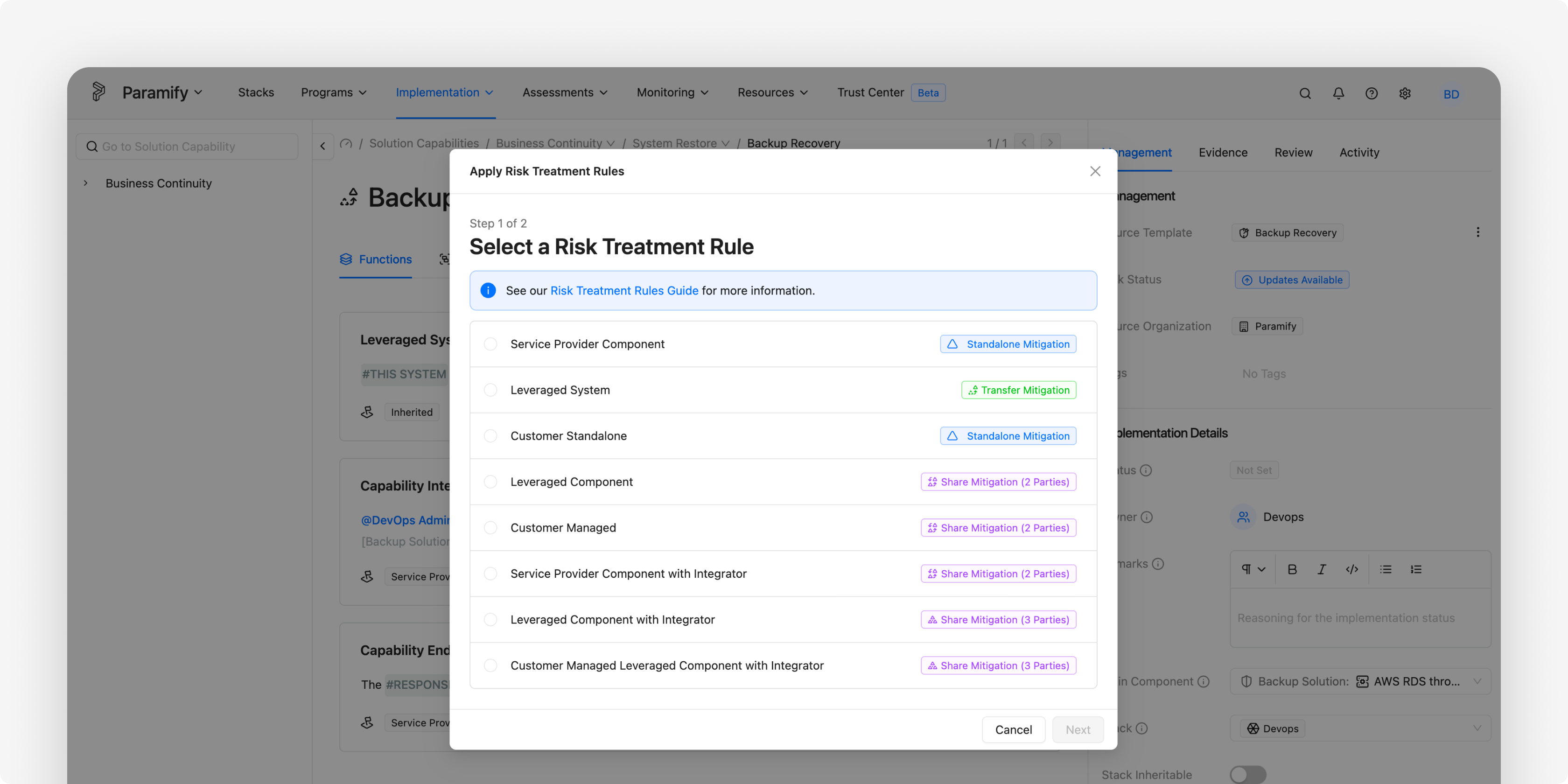Viewport: 1568px width, 784px height.
Task: Click the Solution Capabilities breadcrumb
Action: (x=424, y=144)
